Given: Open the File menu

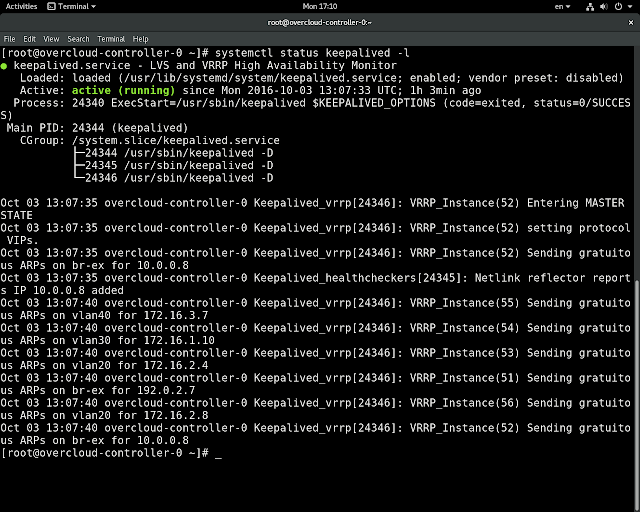Looking at the screenshot, I should (9, 39).
